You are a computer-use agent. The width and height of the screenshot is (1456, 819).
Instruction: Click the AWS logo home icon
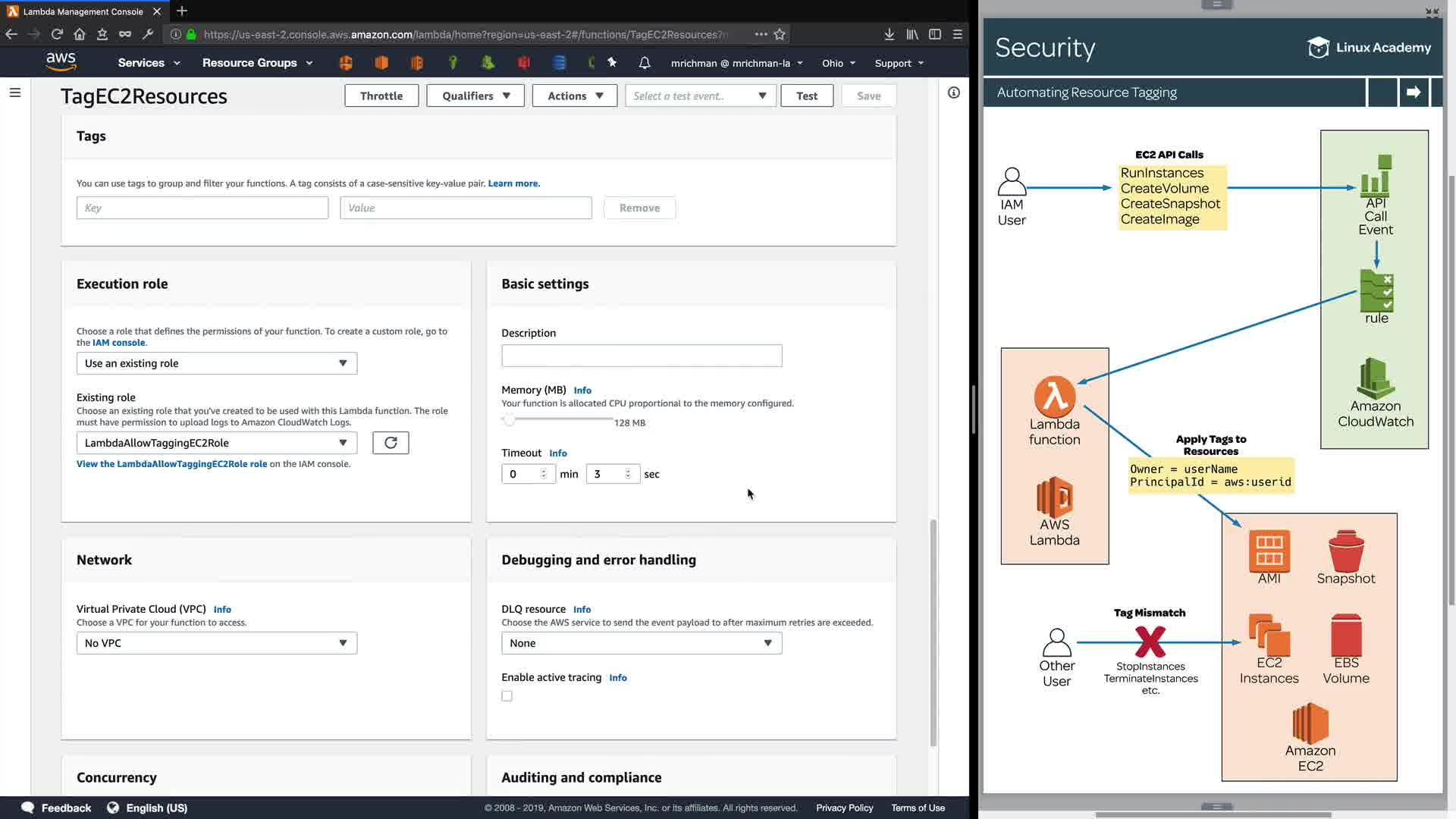[61, 62]
